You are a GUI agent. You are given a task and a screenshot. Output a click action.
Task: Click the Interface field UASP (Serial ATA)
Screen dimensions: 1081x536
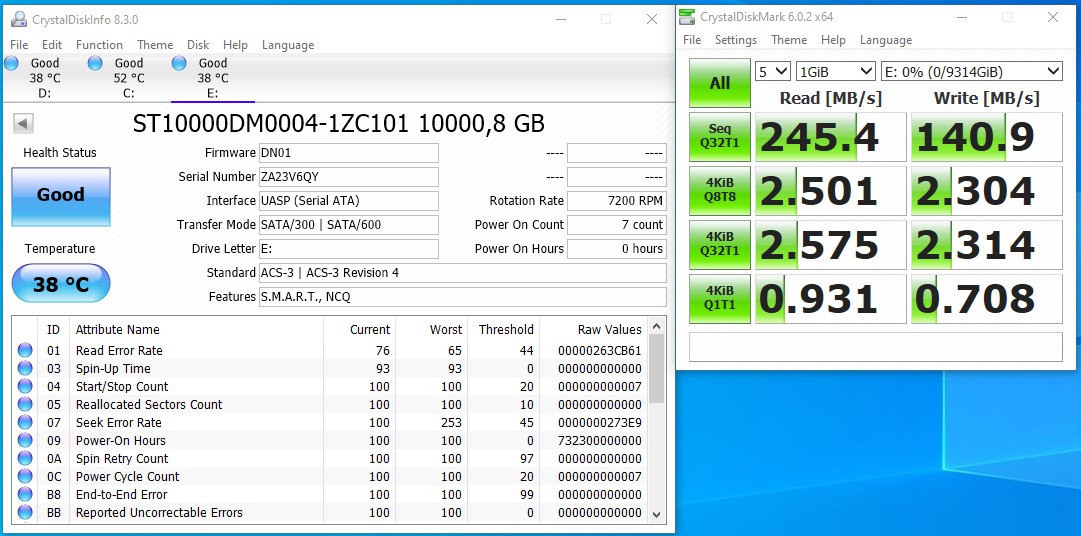coord(348,201)
